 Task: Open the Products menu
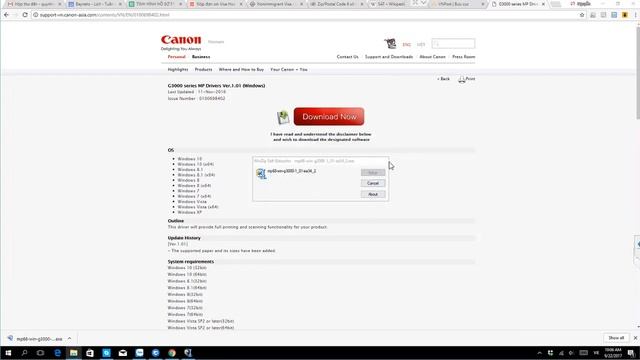coord(203,69)
